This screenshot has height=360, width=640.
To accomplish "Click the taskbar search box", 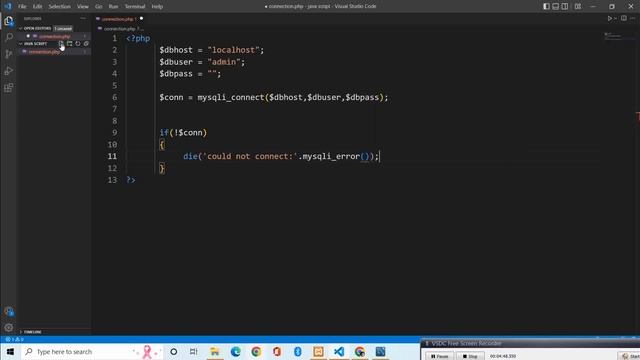I will click(x=92, y=351).
